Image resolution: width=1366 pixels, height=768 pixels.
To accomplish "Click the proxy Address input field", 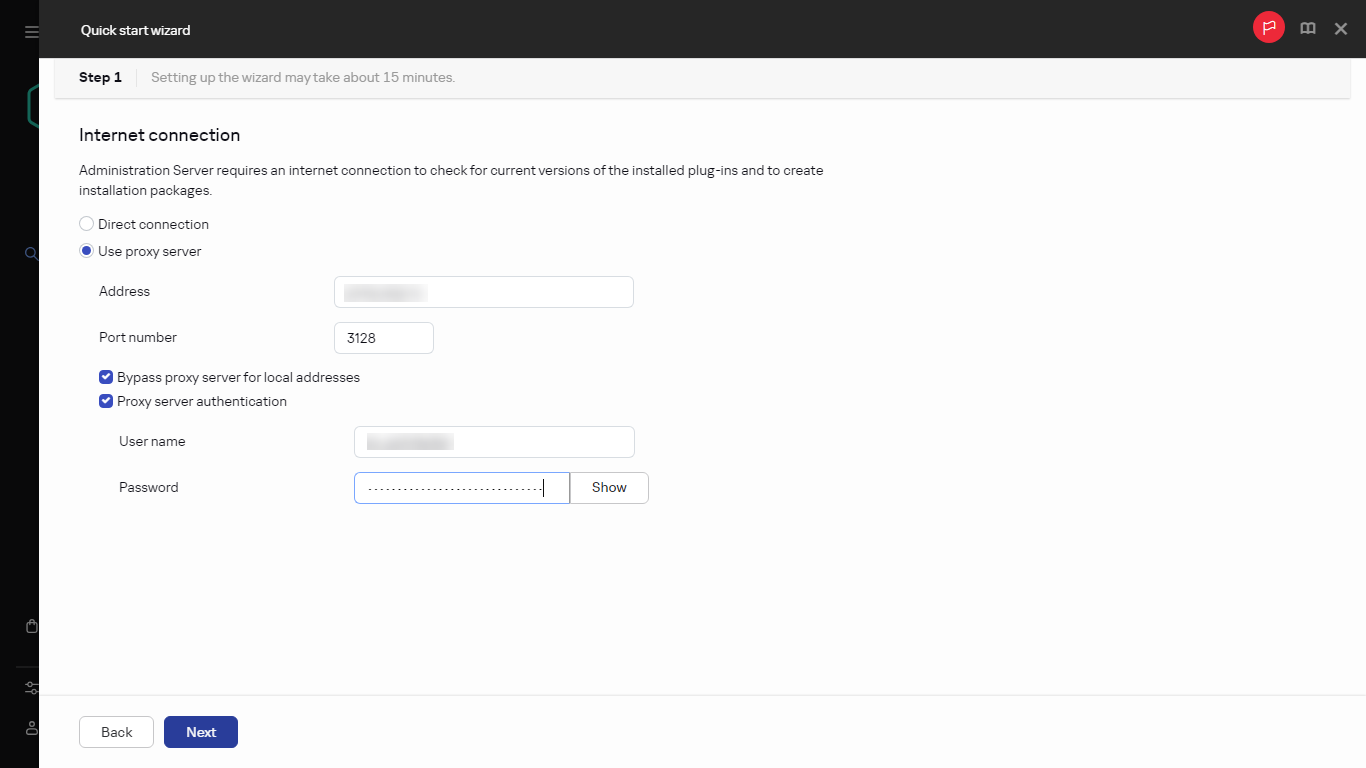I will pyautogui.click(x=483, y=291).
